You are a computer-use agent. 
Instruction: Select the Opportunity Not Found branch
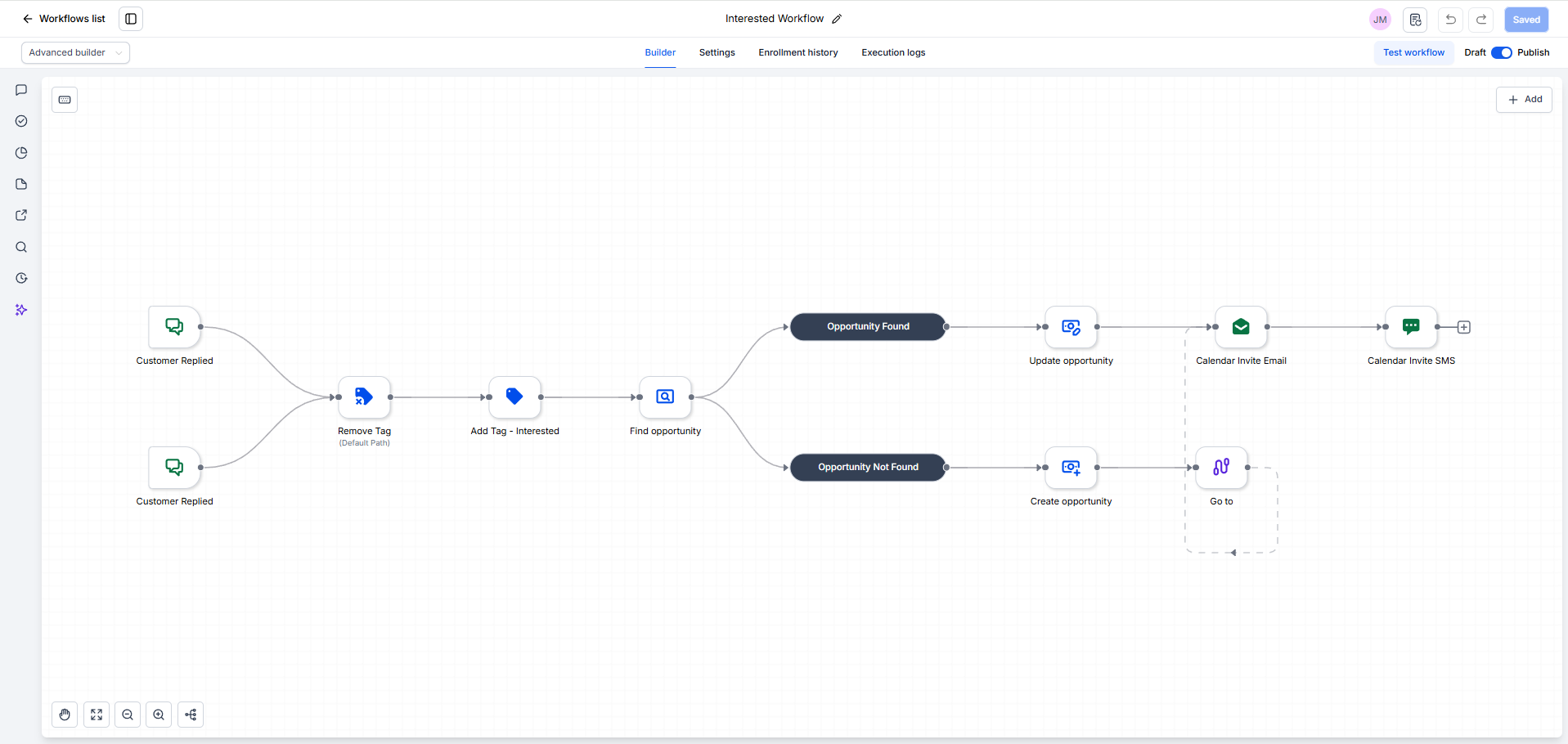[x=868, y=468]
